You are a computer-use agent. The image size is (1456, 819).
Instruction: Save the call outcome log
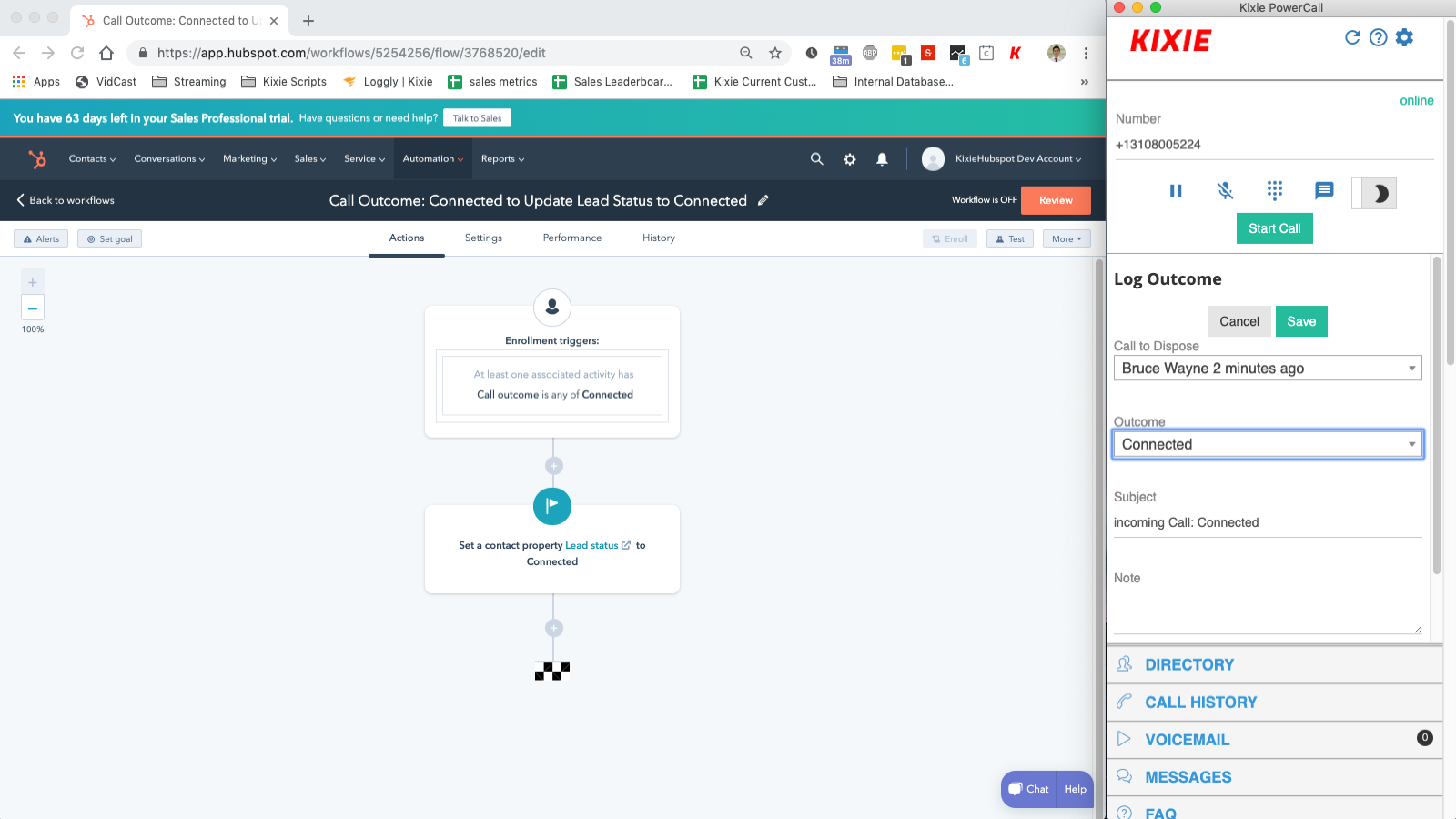[1301, 321]
